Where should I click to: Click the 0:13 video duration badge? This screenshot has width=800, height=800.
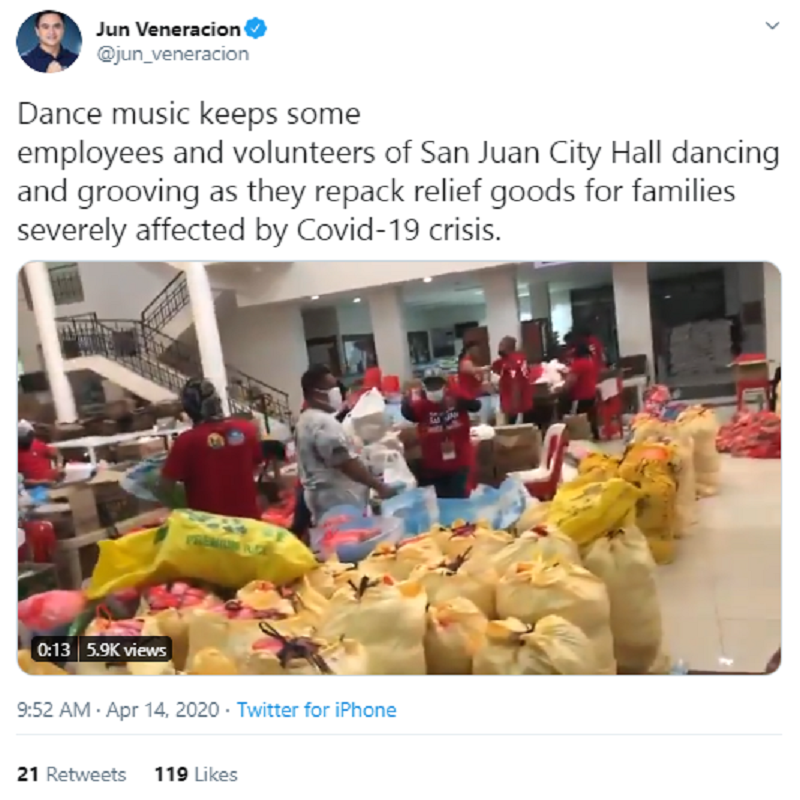(54, 650)
